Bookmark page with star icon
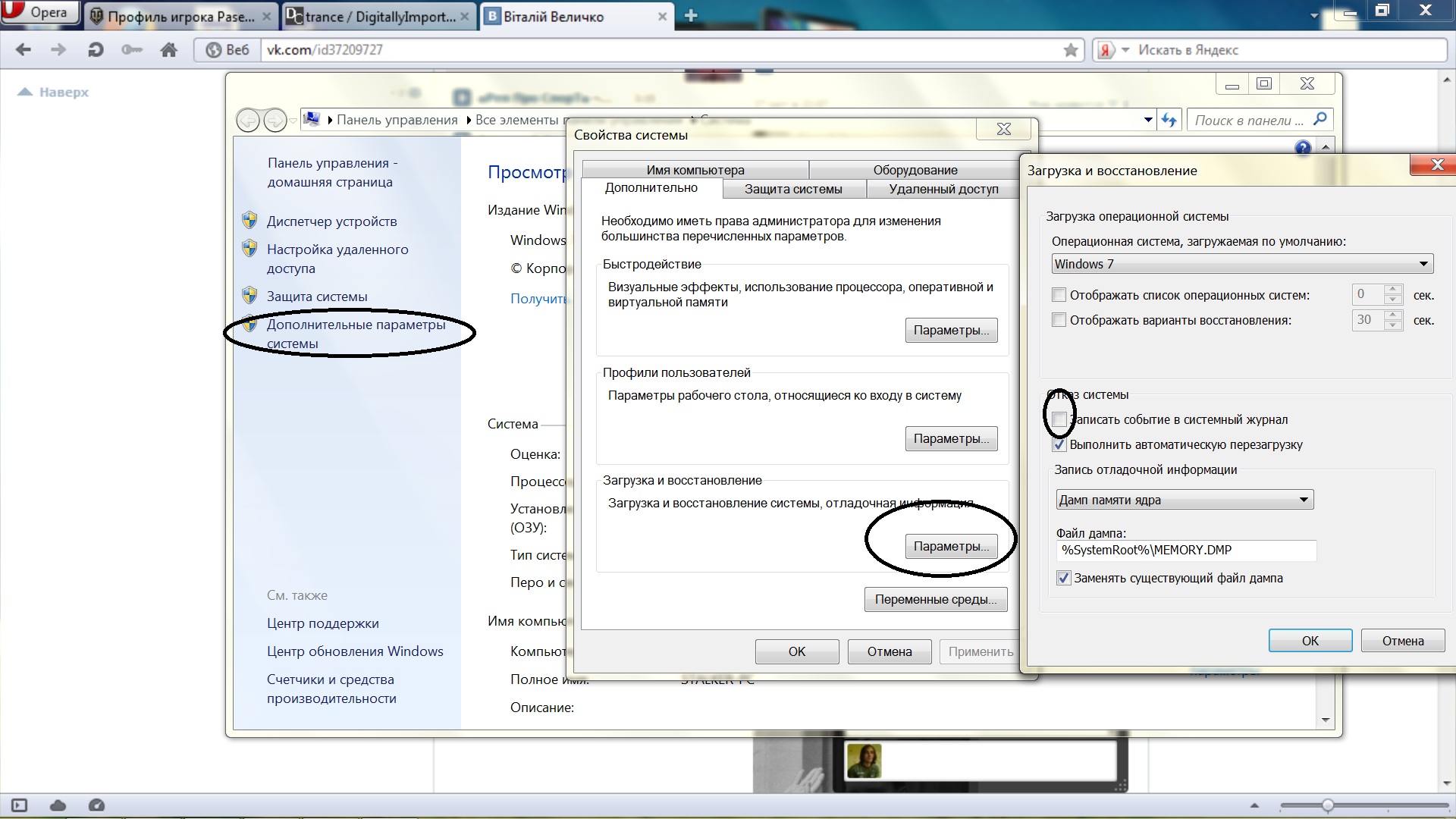 pyautogui.click(x=1071, y=50)
